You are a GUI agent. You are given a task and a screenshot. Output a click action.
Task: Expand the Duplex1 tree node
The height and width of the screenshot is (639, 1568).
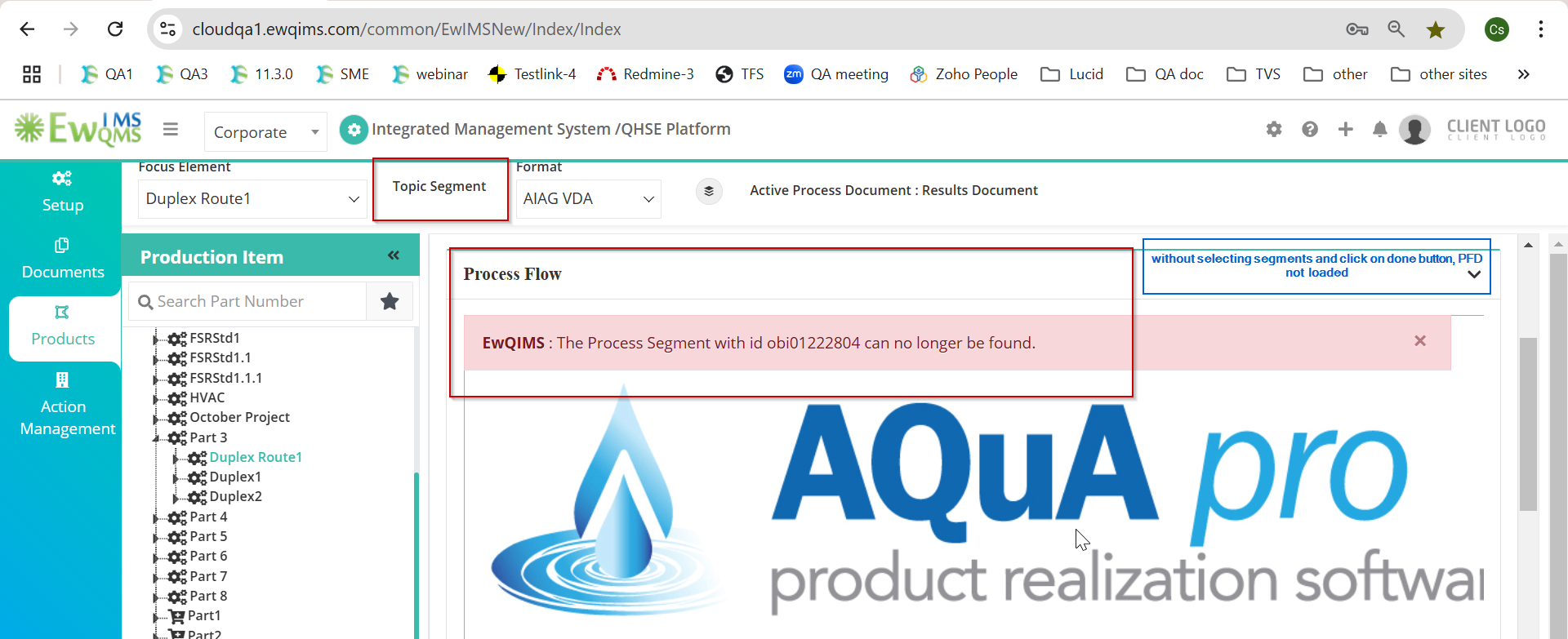click(176, 477)
